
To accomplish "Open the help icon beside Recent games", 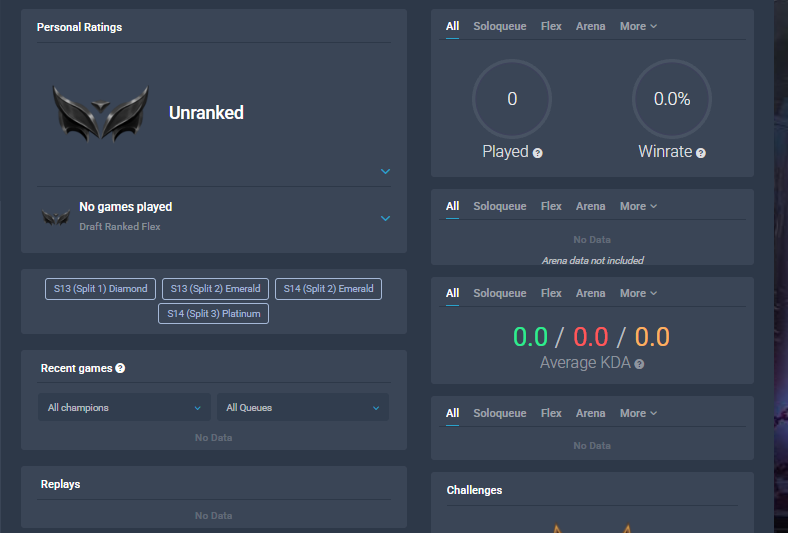I will (120, 368).
